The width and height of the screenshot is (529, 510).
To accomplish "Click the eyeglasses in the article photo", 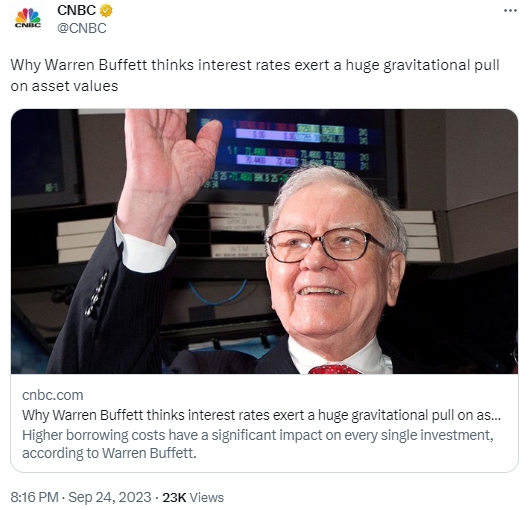I will click(326, 246).
